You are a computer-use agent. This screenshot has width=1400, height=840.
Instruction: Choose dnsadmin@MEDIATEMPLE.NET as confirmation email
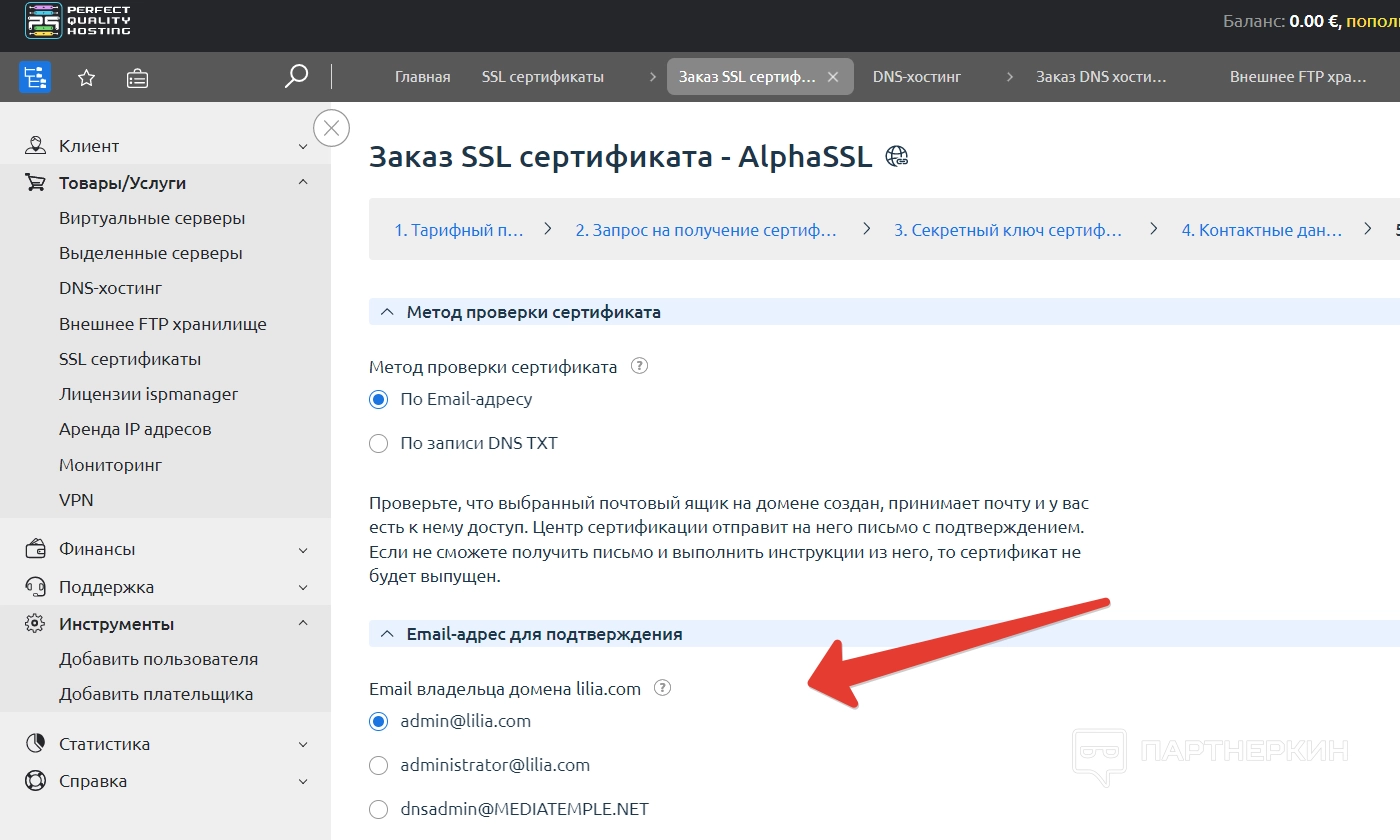click(x=378, y=810)
